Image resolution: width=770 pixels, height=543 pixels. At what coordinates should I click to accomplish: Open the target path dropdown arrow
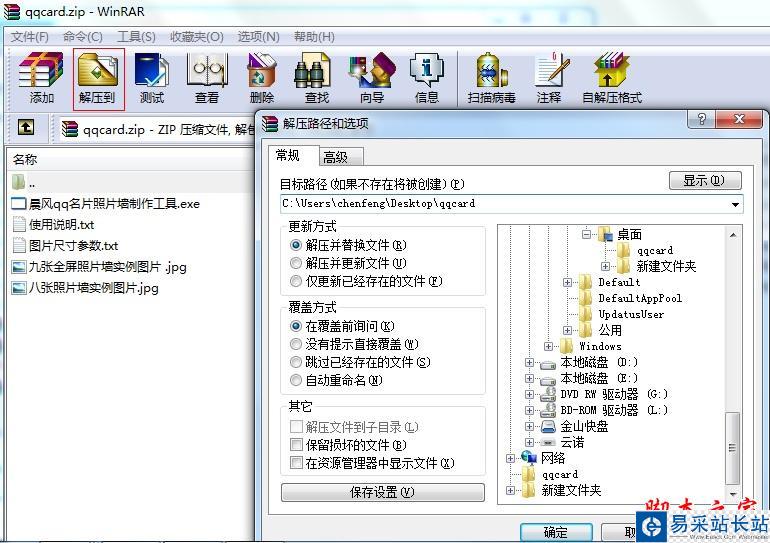735,204
